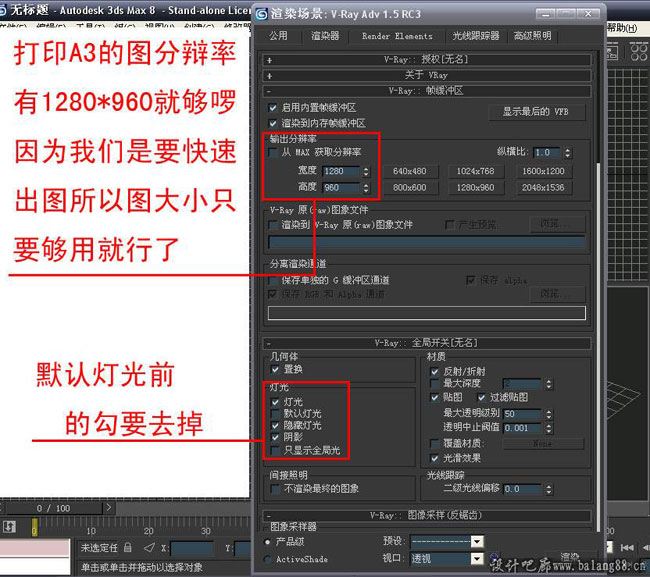Click the 高度 height spinner arrows

[366, 188]
